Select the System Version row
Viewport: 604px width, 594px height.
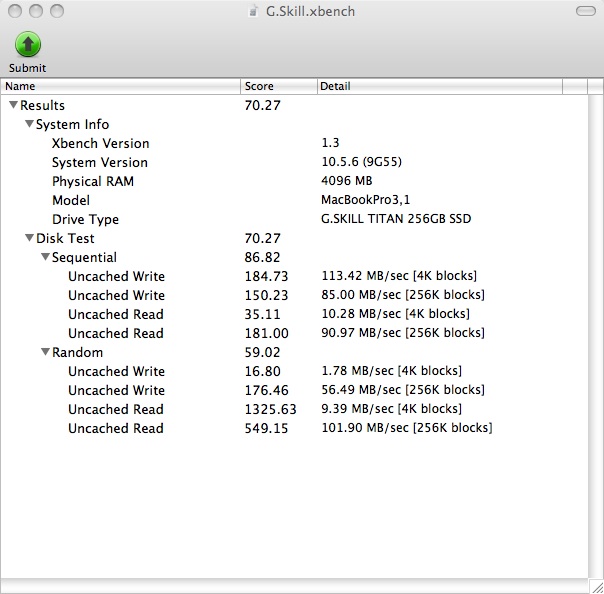click(x=294, y=162)
